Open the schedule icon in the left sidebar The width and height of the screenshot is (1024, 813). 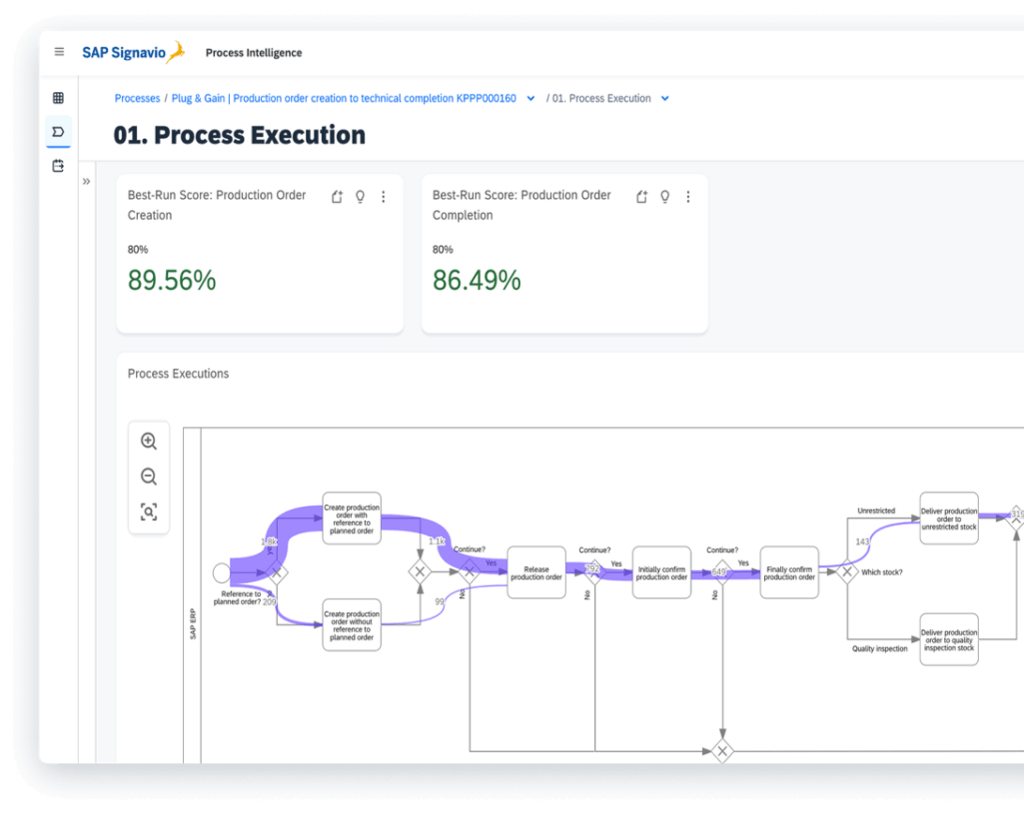[58, 166]
